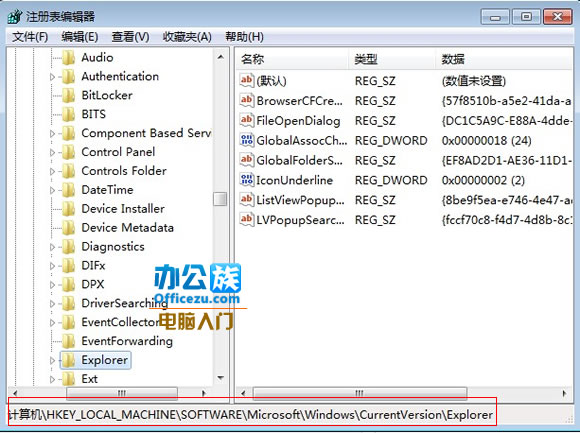
Task: Expand the Explorer key arrow
Action: (x=52, y=361)
